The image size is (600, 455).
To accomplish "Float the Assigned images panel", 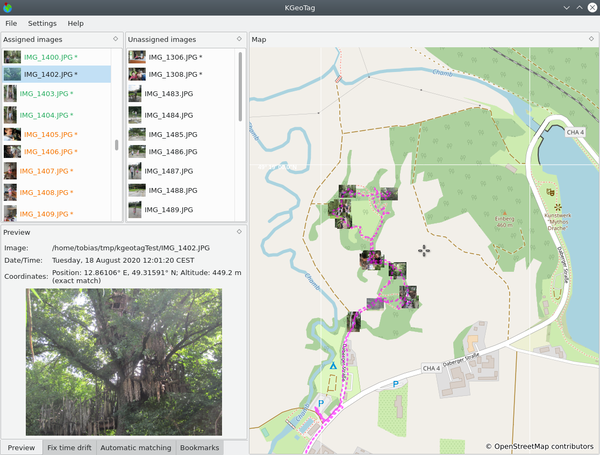I will 116,39.
